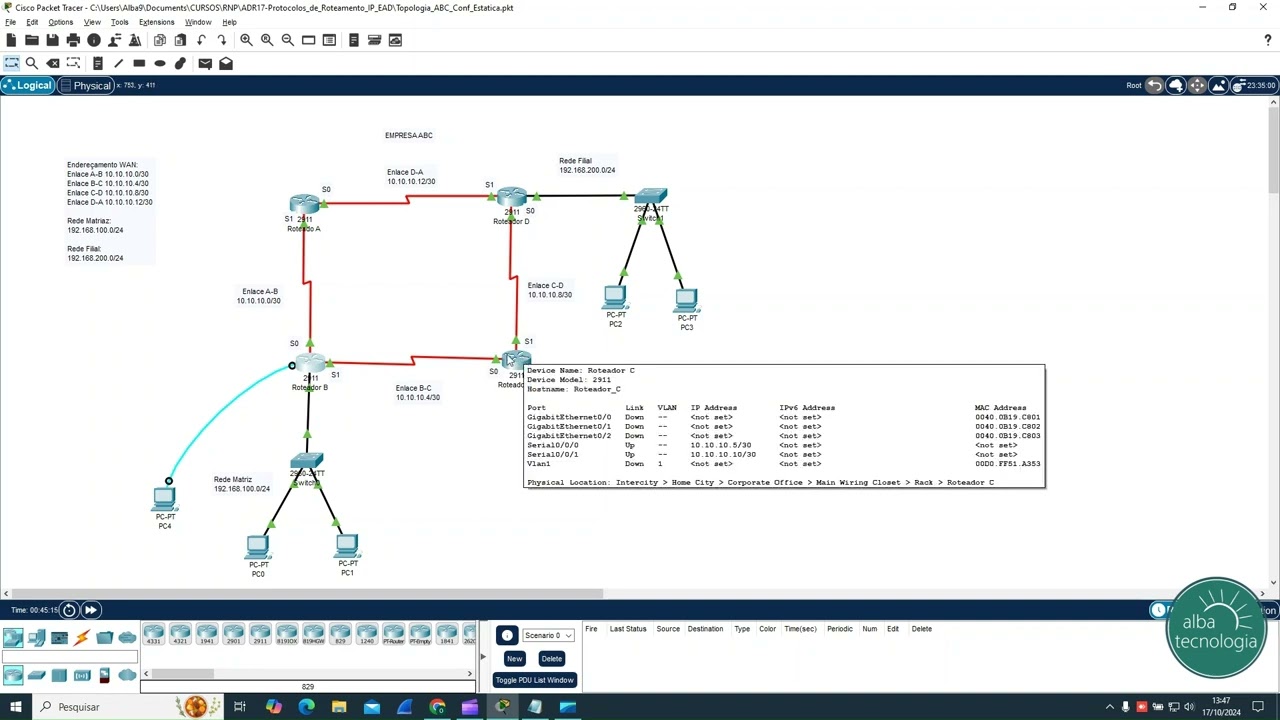Select the Draw Ellipse tool

(160, 63)
